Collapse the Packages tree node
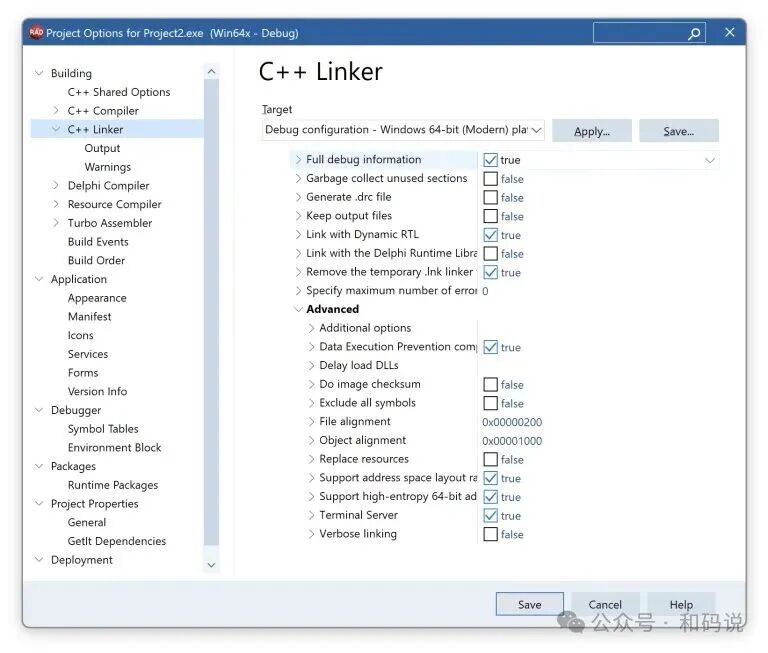Screen dimensions: 768x653 coord(39,466)
